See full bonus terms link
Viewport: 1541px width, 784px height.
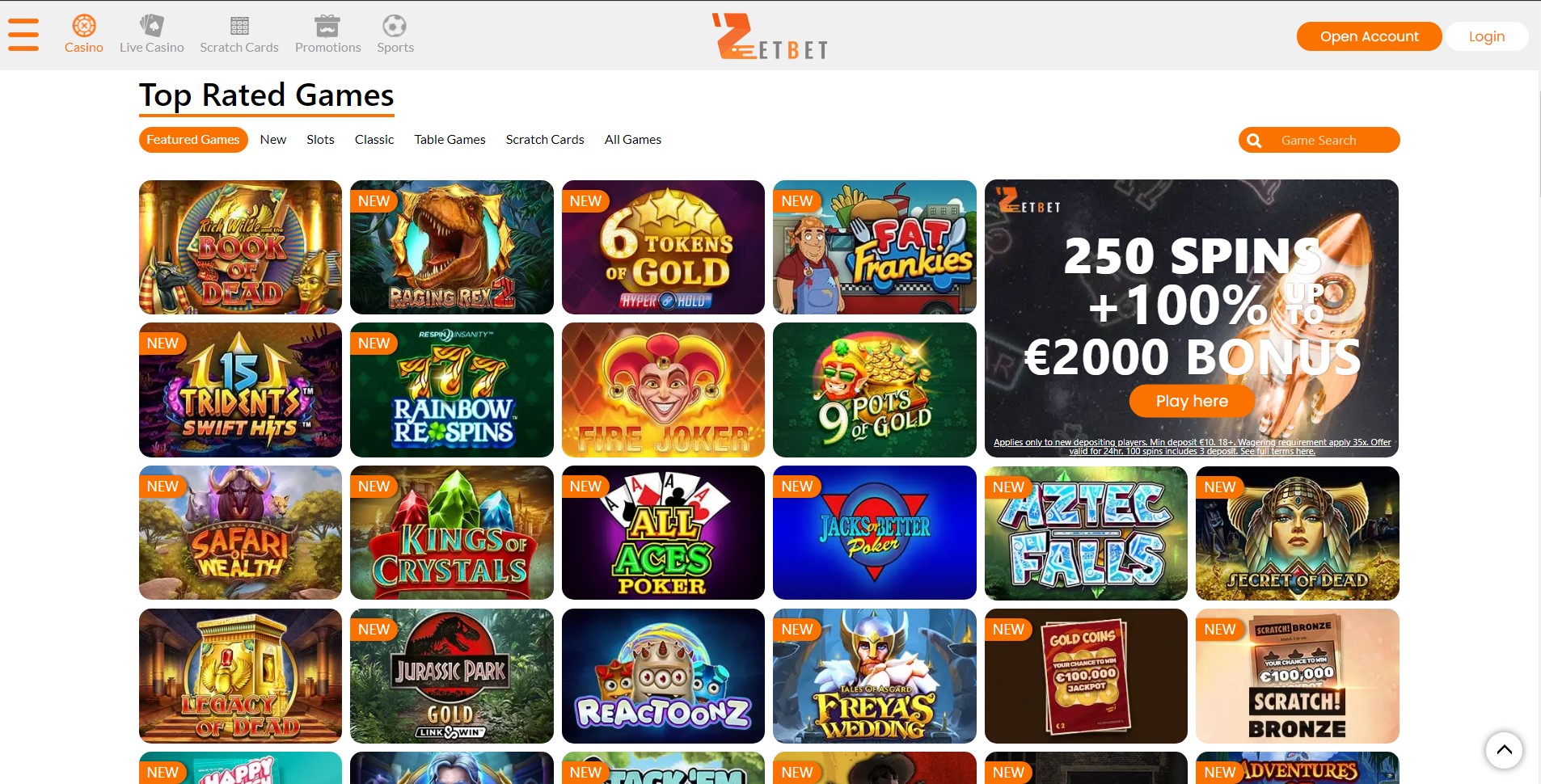coord(1277,452)
